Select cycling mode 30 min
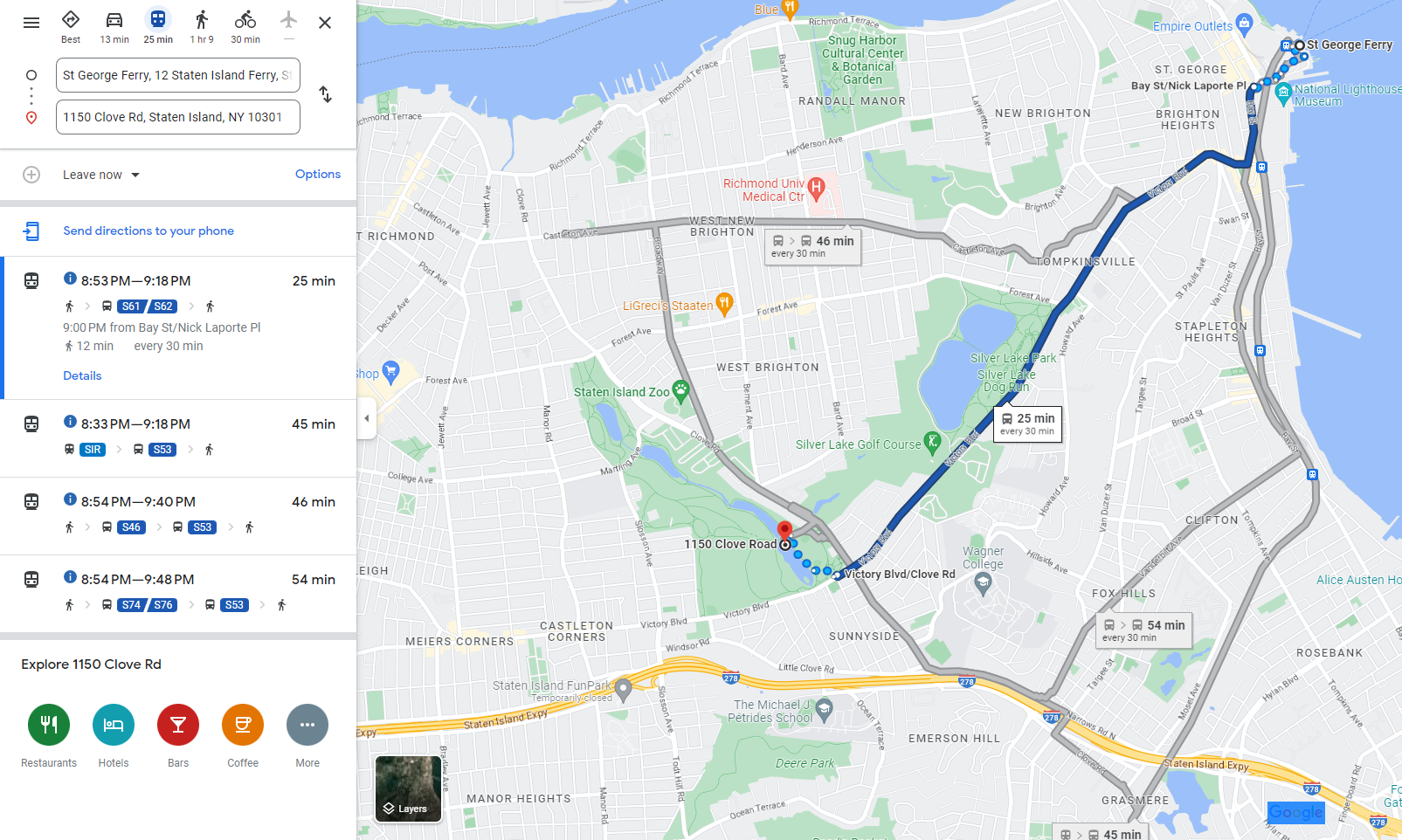Screen dimensions: 1402x840 pos(245,27)
